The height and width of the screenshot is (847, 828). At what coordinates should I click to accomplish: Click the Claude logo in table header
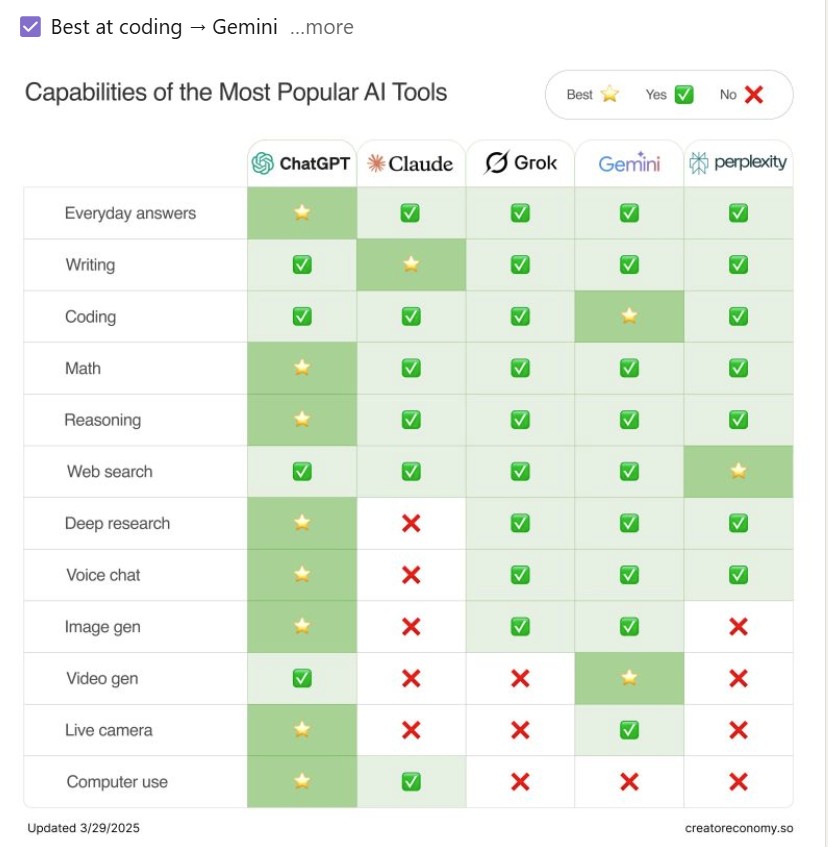410,163
